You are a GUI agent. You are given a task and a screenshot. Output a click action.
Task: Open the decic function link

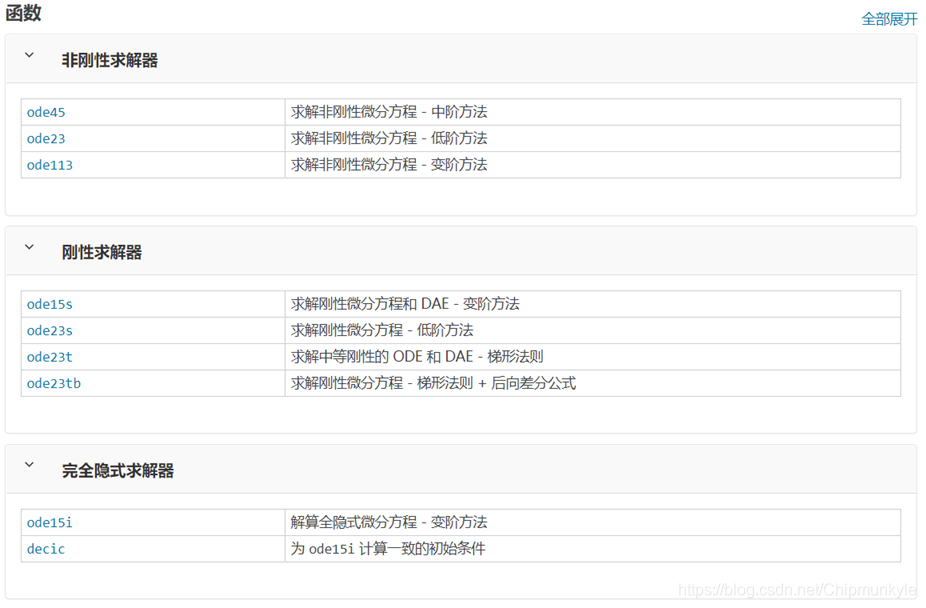pyautogui.click(x=45, y=549)
